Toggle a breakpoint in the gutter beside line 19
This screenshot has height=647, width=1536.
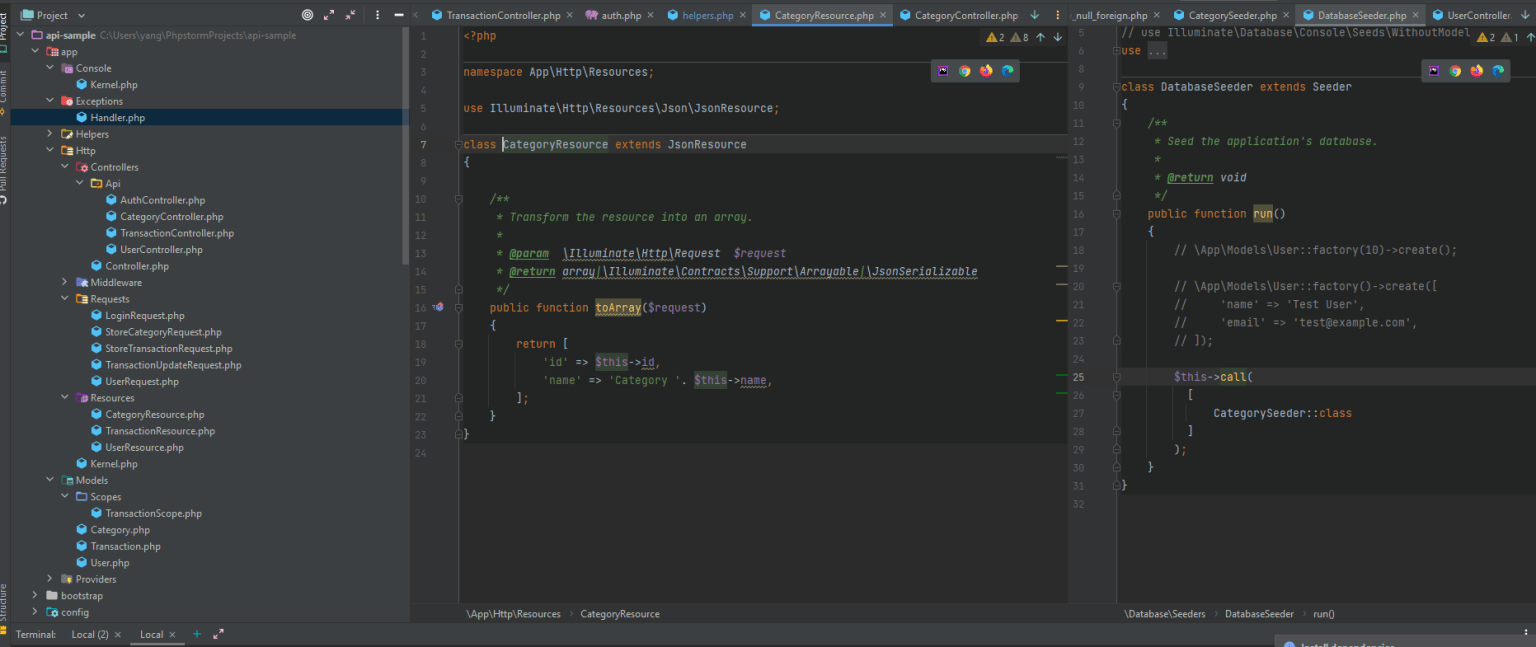point(440,362)
